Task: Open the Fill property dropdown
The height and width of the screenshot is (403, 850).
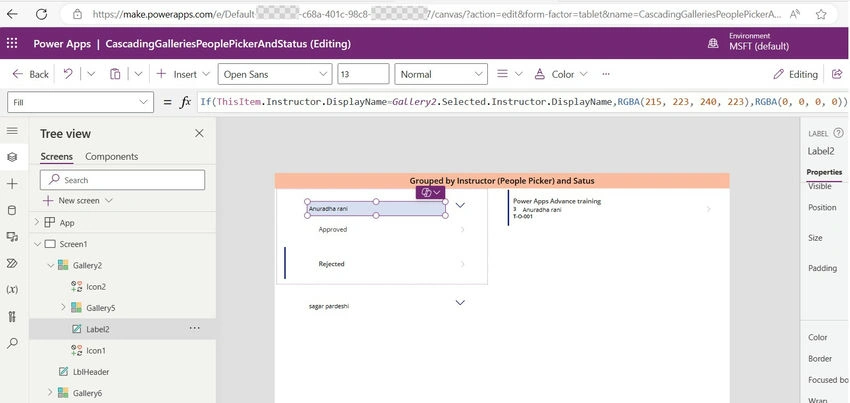Action: coord(80,102)
